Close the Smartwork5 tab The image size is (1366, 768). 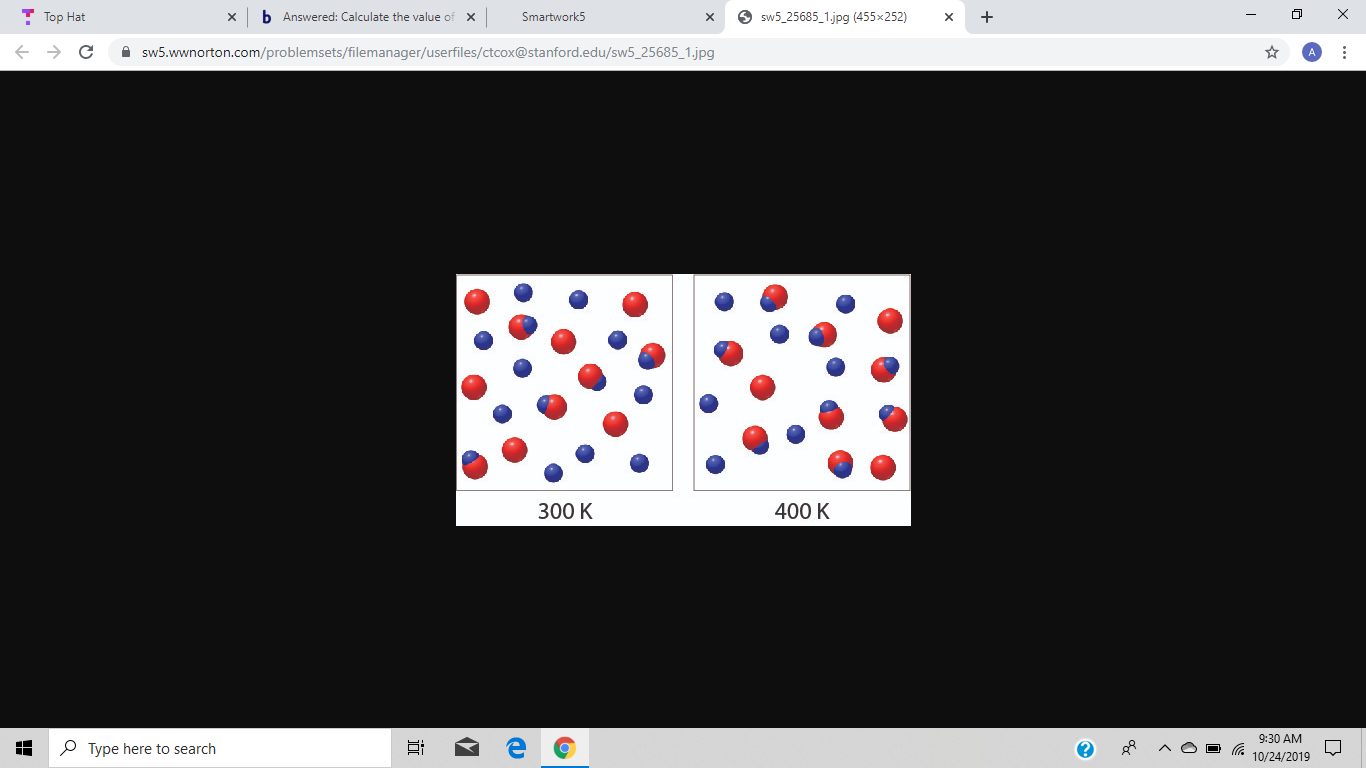pyautogui.click(x=710, y=17)
